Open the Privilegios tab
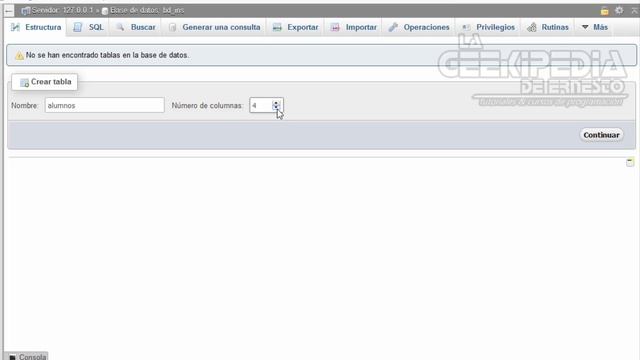The height and width of the screenshot is (360, 640). click(488, 27)
